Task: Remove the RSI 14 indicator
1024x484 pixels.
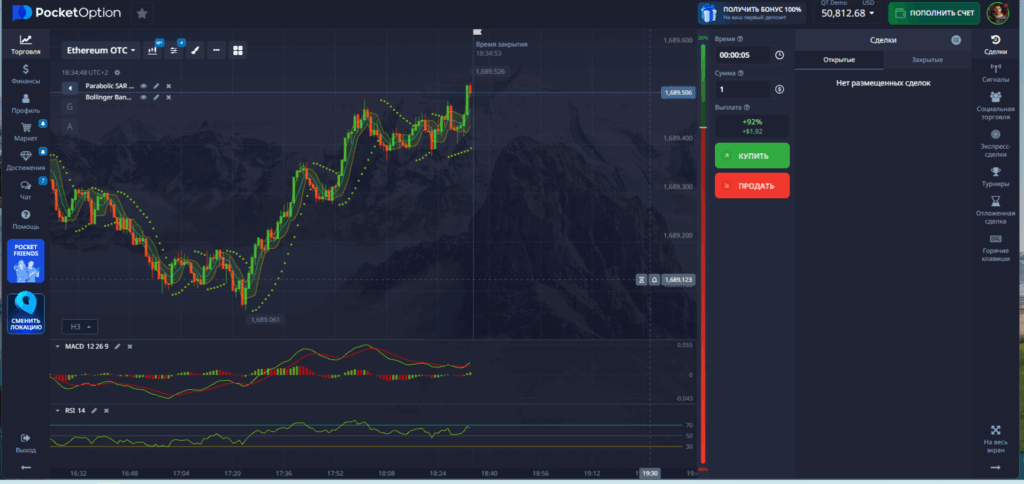Action: [x=105, y=410]
